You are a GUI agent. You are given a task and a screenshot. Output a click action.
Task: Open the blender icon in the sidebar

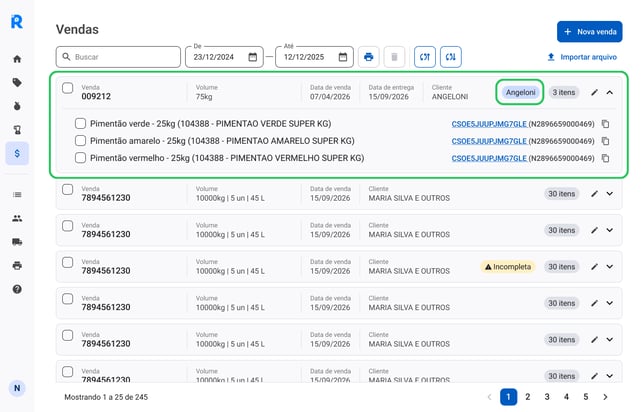pos(17,130)
